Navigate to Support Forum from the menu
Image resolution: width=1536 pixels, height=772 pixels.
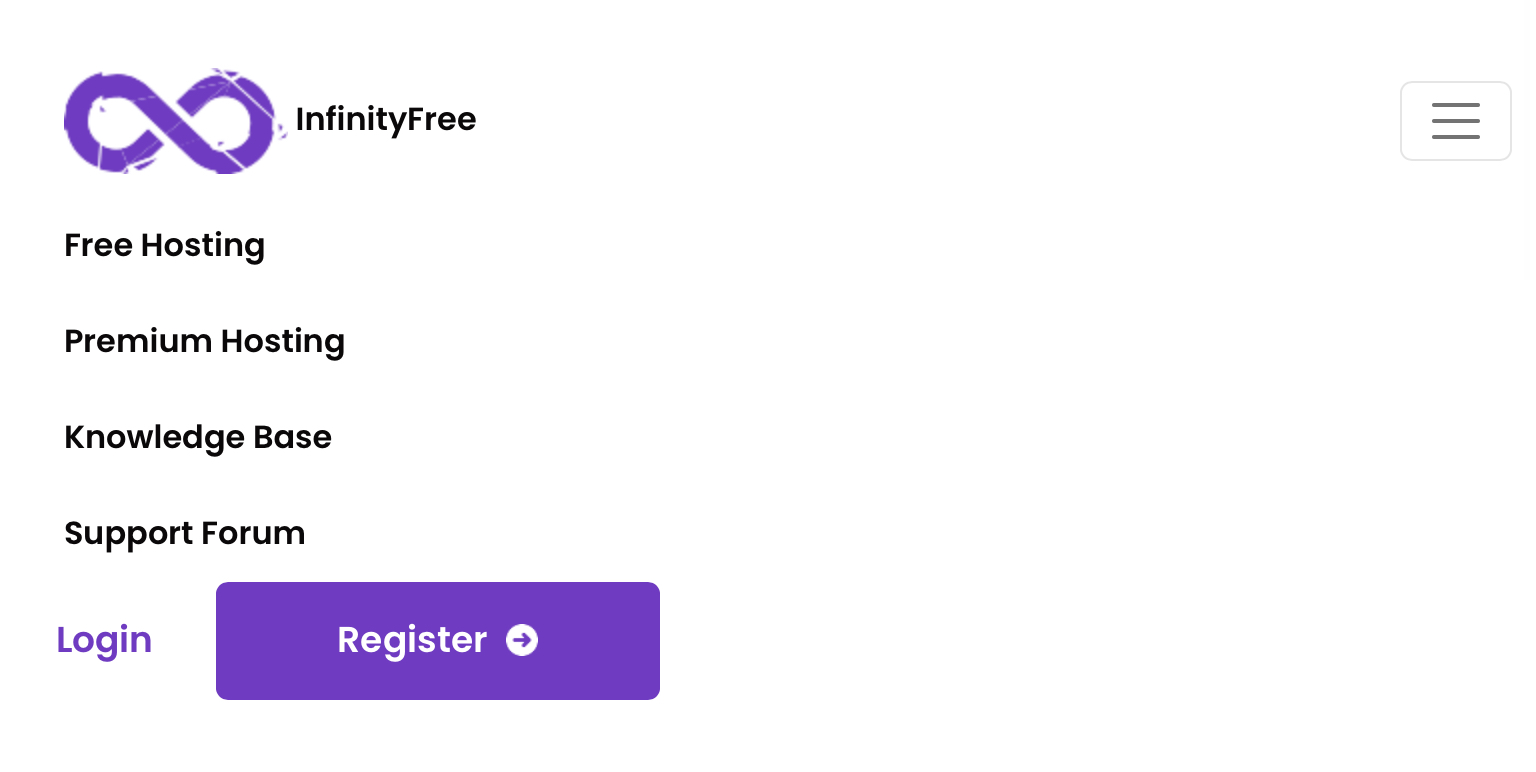(x=184, y=533)
